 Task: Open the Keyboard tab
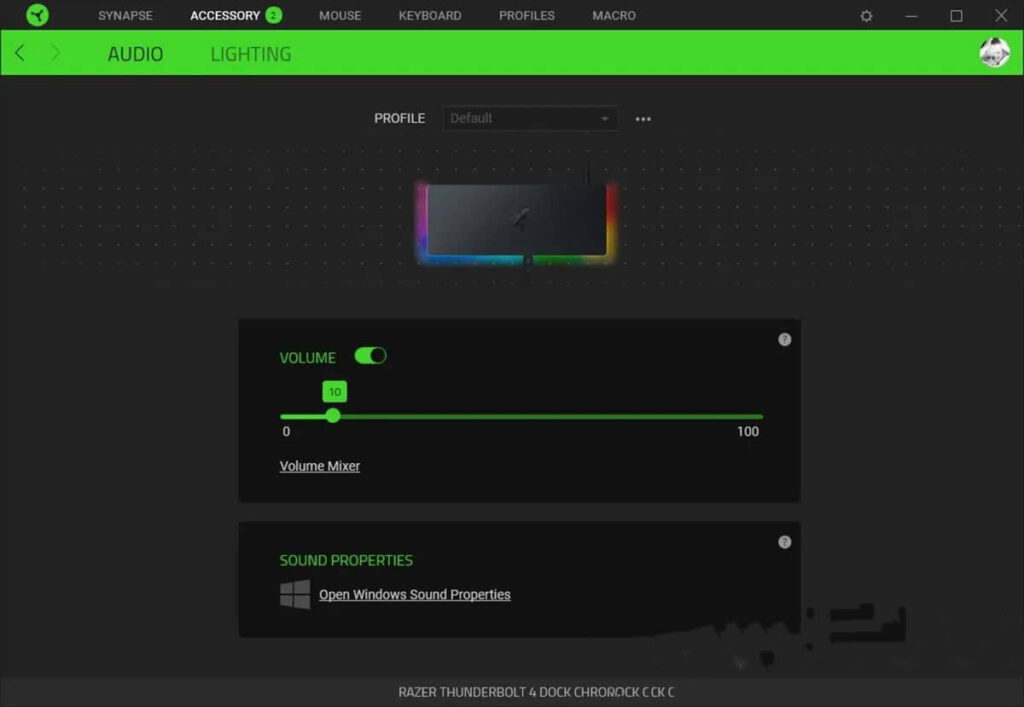[430, 16]
